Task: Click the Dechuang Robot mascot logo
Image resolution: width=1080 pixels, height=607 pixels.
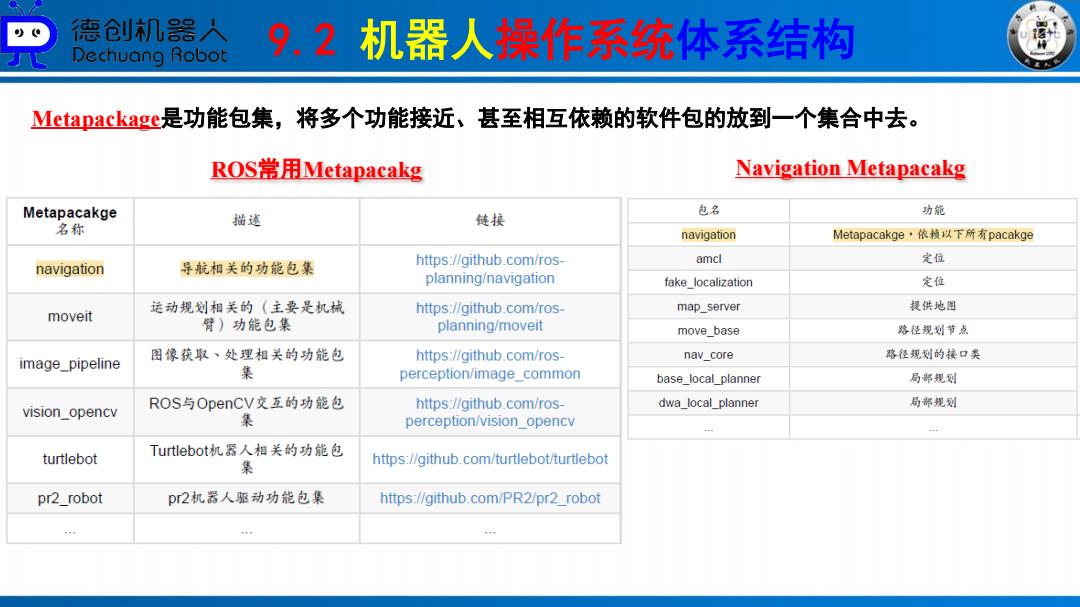Action: (x=28, y=34)
